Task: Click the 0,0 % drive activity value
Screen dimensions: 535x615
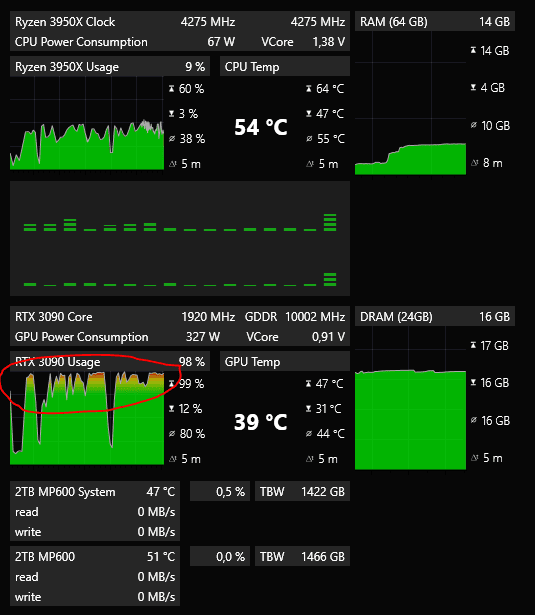Action: [x=230, y=557]
